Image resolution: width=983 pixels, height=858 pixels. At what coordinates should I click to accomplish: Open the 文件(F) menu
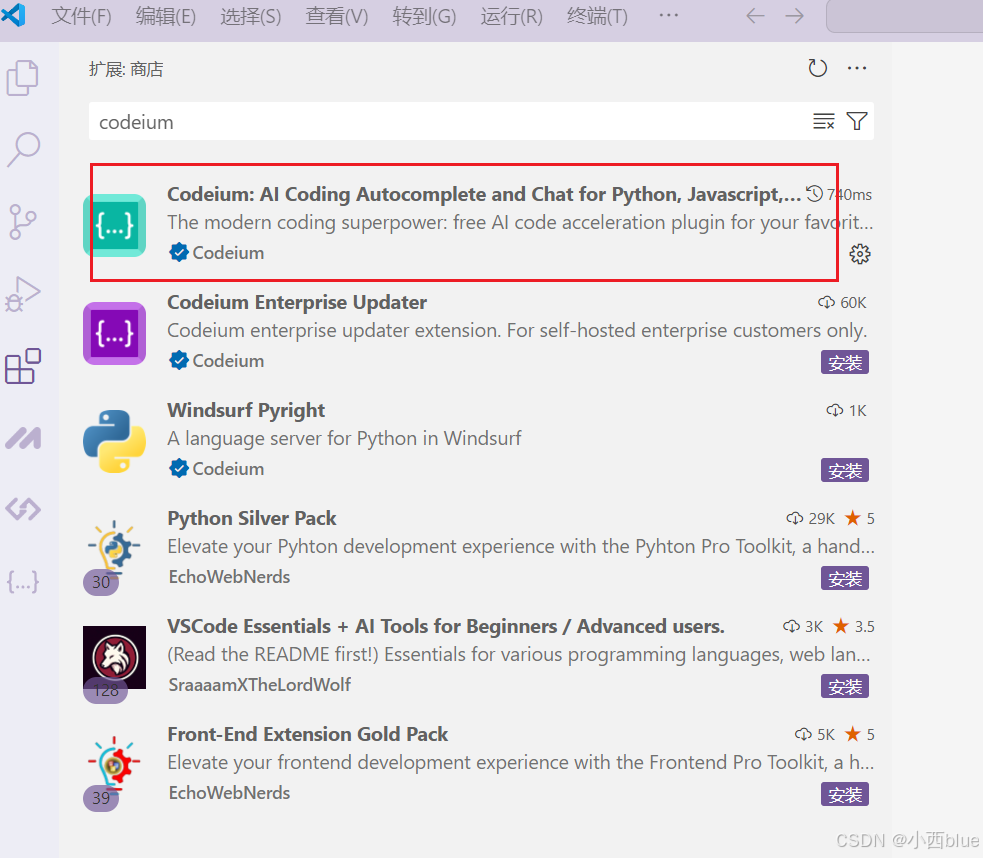tap(81, 16)
